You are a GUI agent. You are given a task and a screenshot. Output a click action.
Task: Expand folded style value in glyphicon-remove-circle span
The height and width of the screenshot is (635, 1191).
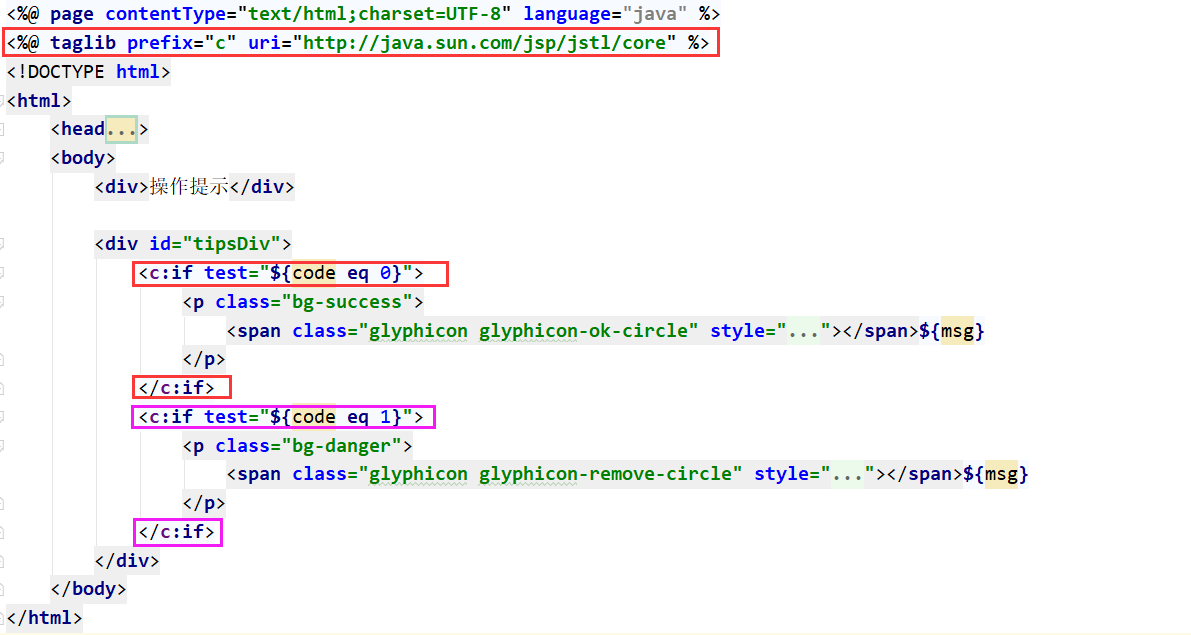coord(848,474)
